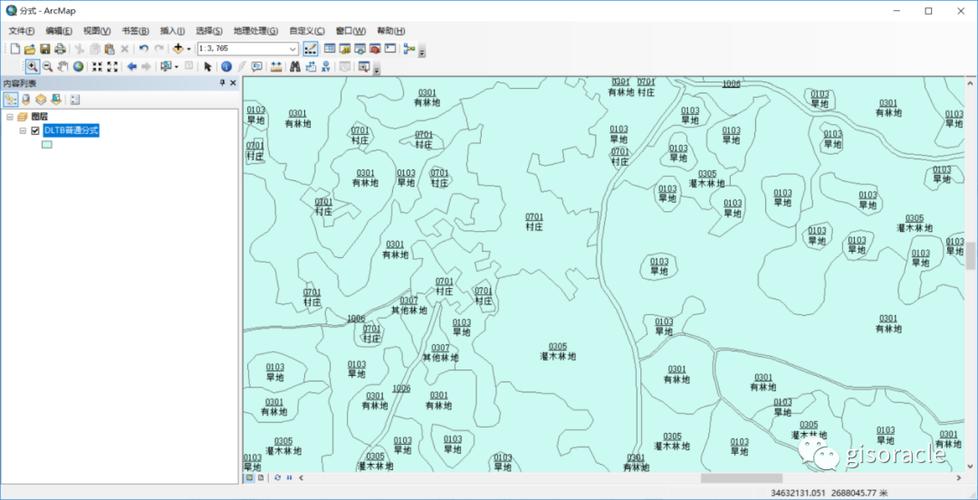List layers by visibility

[41, 99]
